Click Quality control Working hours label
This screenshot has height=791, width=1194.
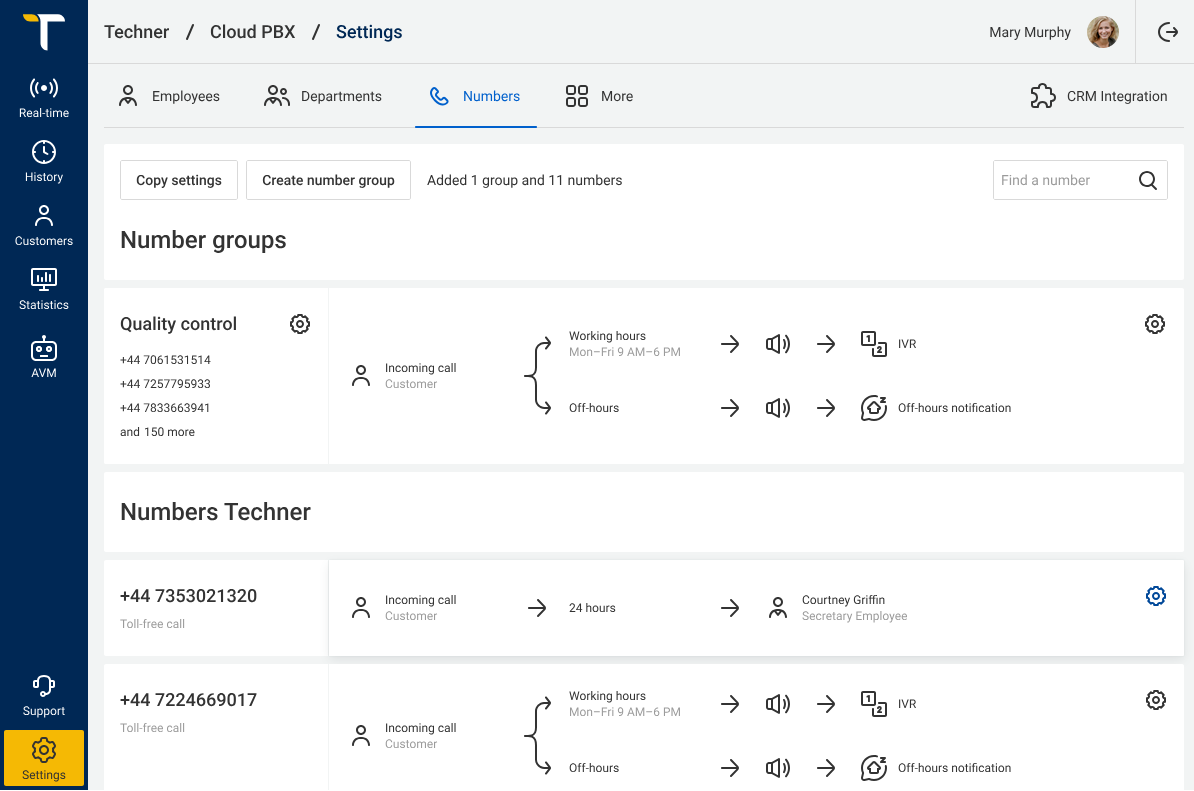[607, 336]
